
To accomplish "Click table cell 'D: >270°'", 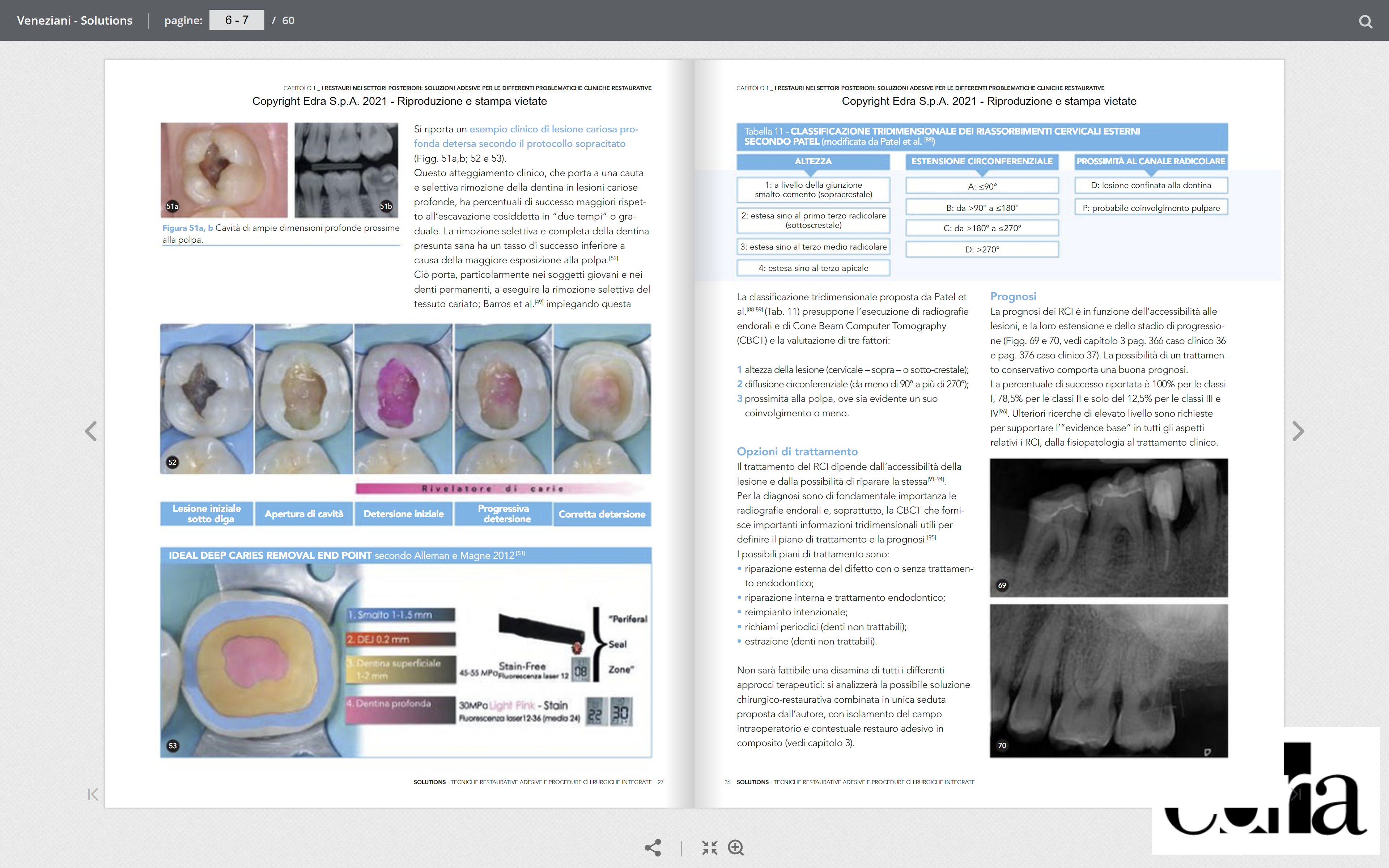I will point(982,249).
